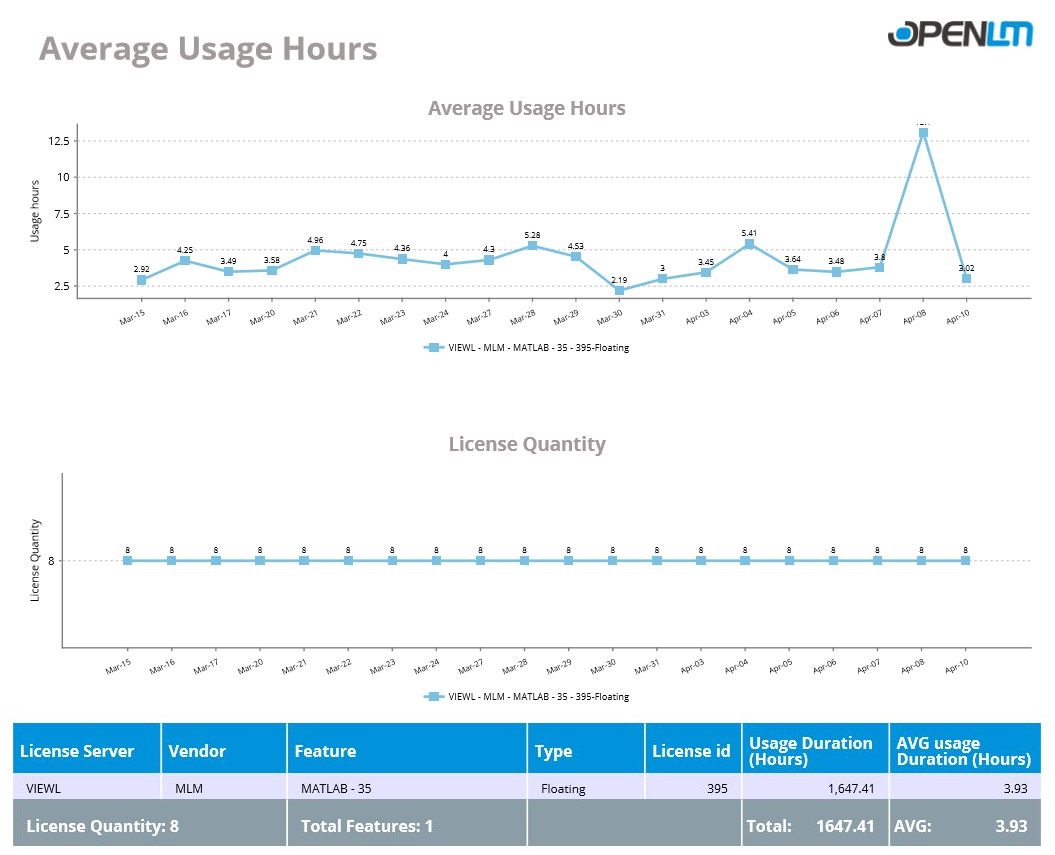Select the Mar-15 data point labeled 2.92
Screen dimensions: 1055x855
point(141,280)
